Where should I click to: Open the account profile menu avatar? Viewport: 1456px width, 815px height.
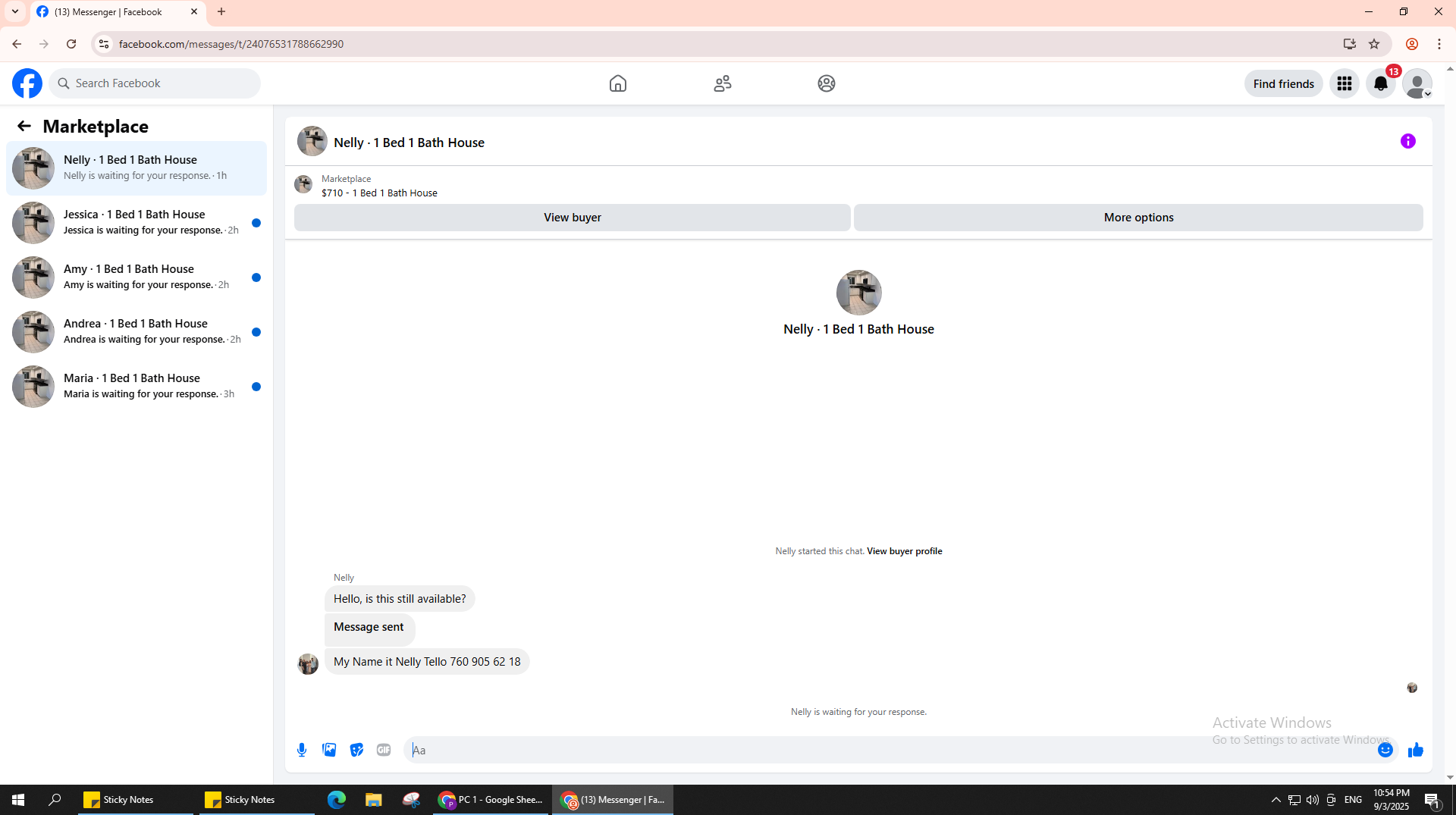click(x=1417, y=83)
